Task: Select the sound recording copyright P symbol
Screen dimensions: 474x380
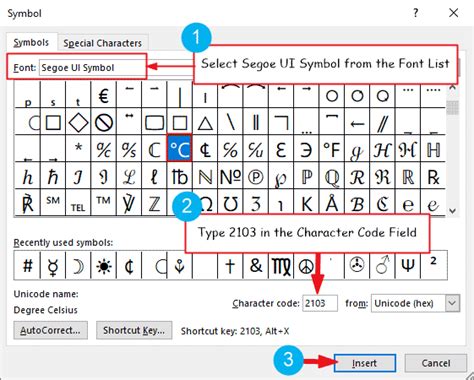Action: [255, 176]
